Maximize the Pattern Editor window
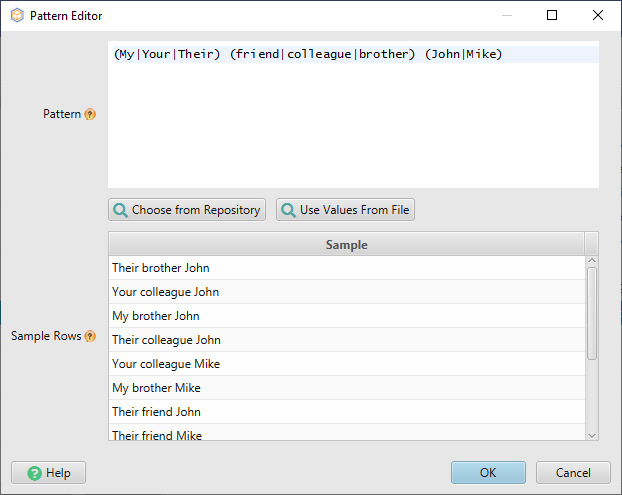 pos(552,16)
